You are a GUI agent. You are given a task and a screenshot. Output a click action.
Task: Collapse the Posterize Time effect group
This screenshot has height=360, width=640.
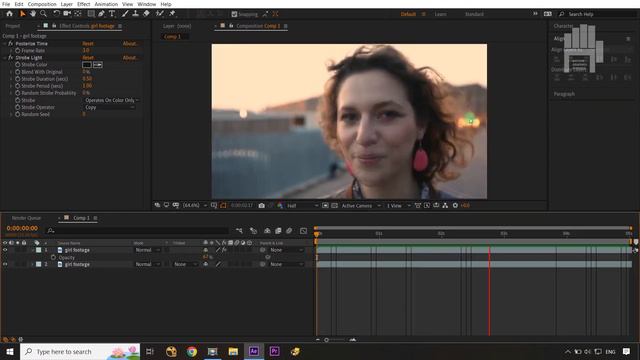tap(4, 44)
